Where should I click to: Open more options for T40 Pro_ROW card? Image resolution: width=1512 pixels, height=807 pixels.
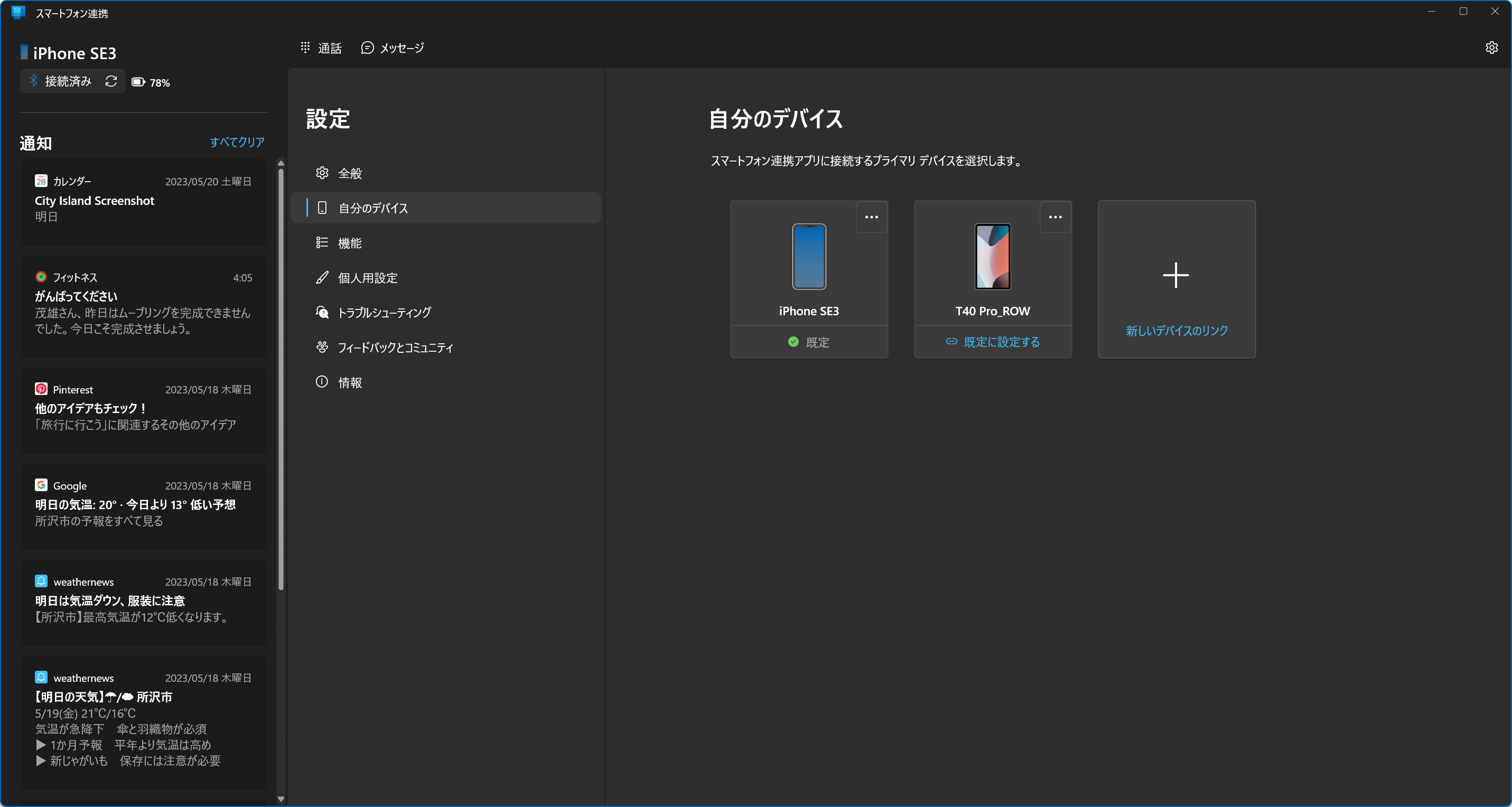(1055, 217)
